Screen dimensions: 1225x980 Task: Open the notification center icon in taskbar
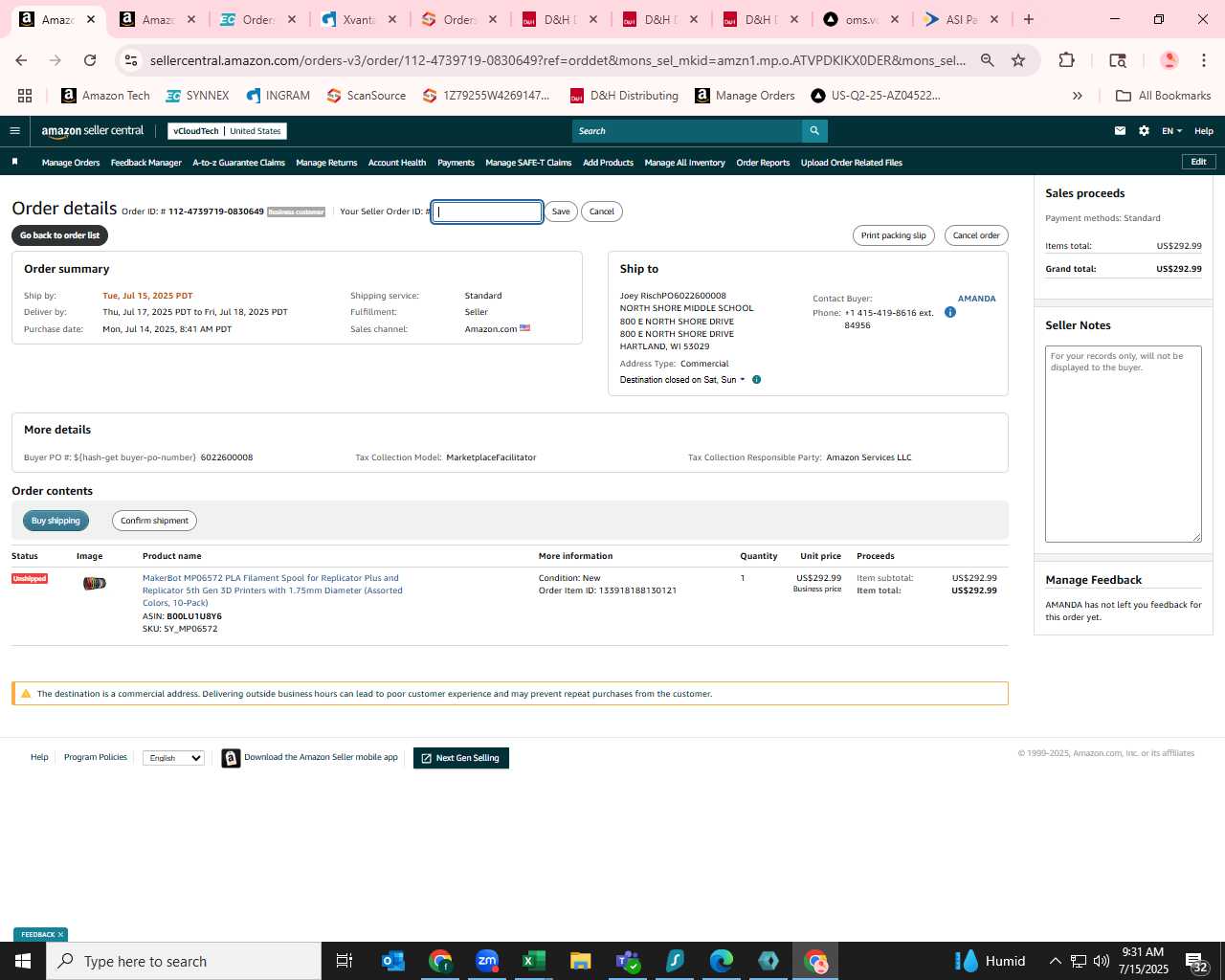1196,961
